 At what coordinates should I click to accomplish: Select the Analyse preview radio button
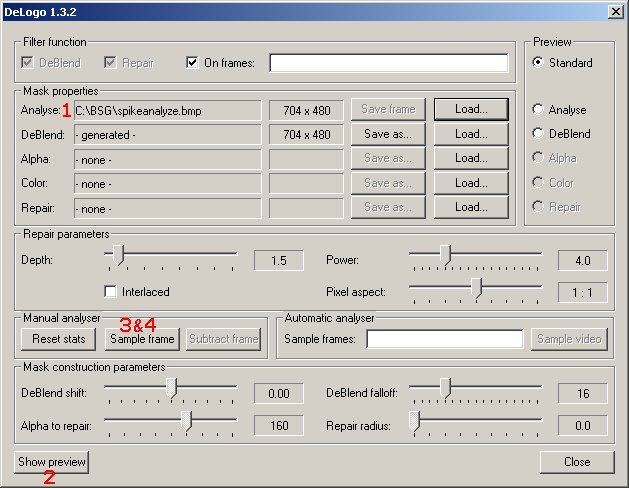[538, 109]
